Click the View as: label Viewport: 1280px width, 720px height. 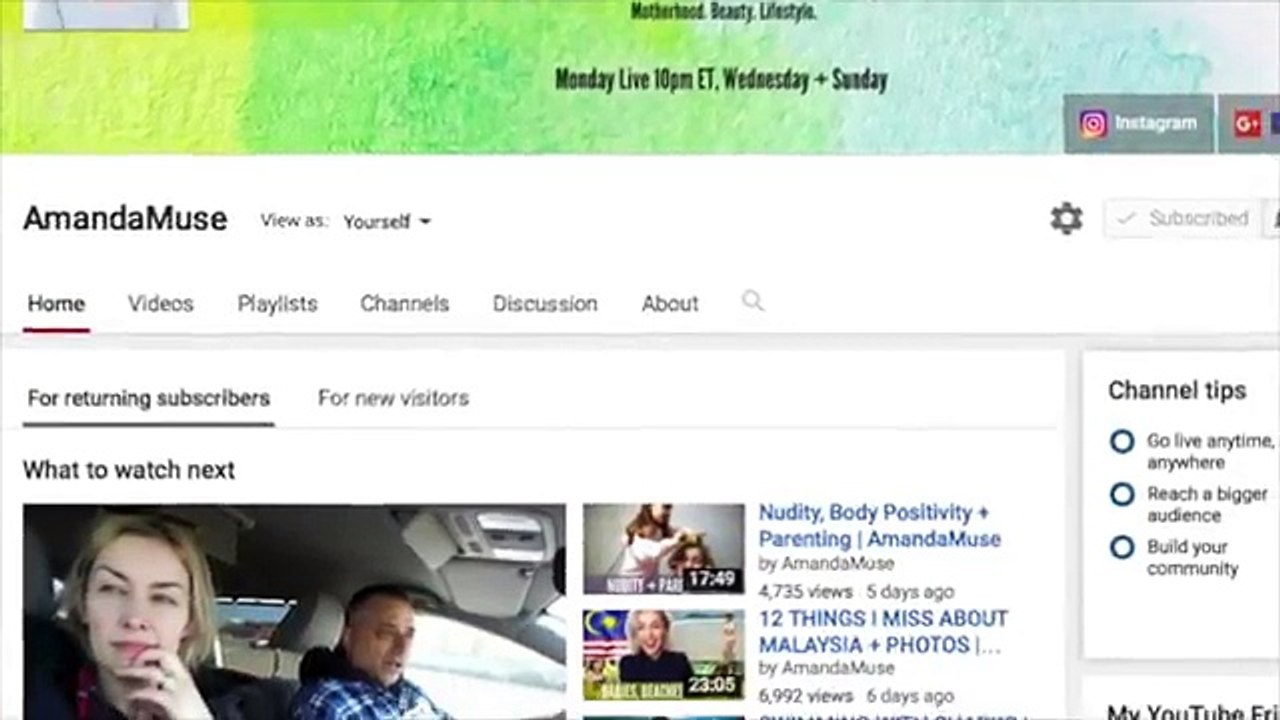pyautogui.click(x=294, y=221)
